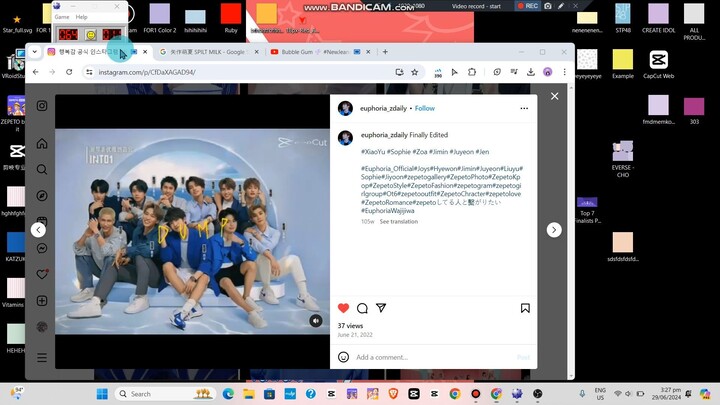This screenshot has width=720, height=405.
Task: Click the comment bubble icon on post
Action: 362,308
